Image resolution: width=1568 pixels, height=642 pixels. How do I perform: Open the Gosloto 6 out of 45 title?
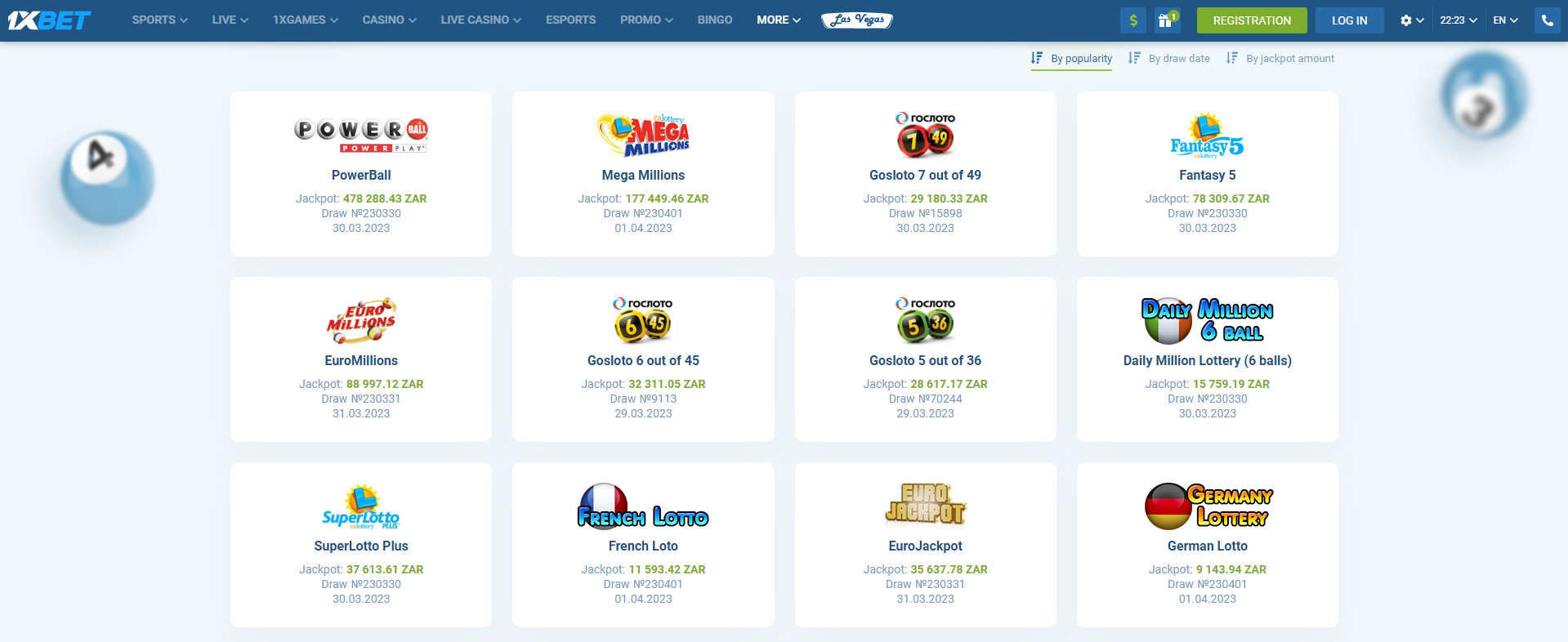coord(643,360)
